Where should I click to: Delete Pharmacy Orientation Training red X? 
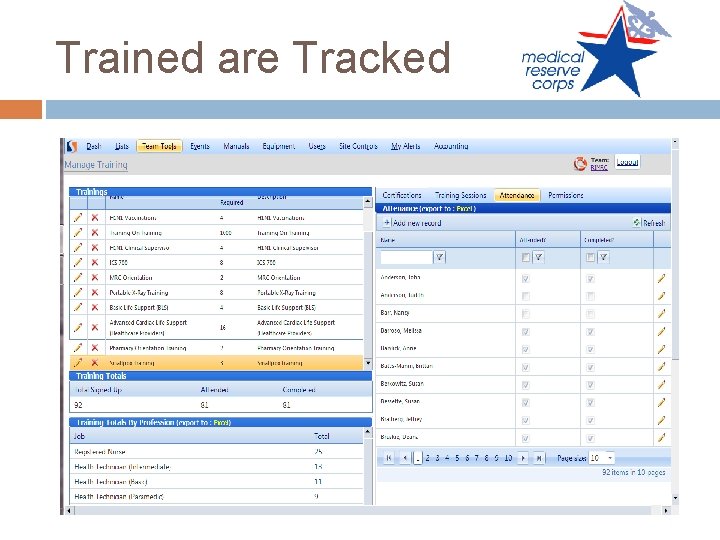click(95, 348)
